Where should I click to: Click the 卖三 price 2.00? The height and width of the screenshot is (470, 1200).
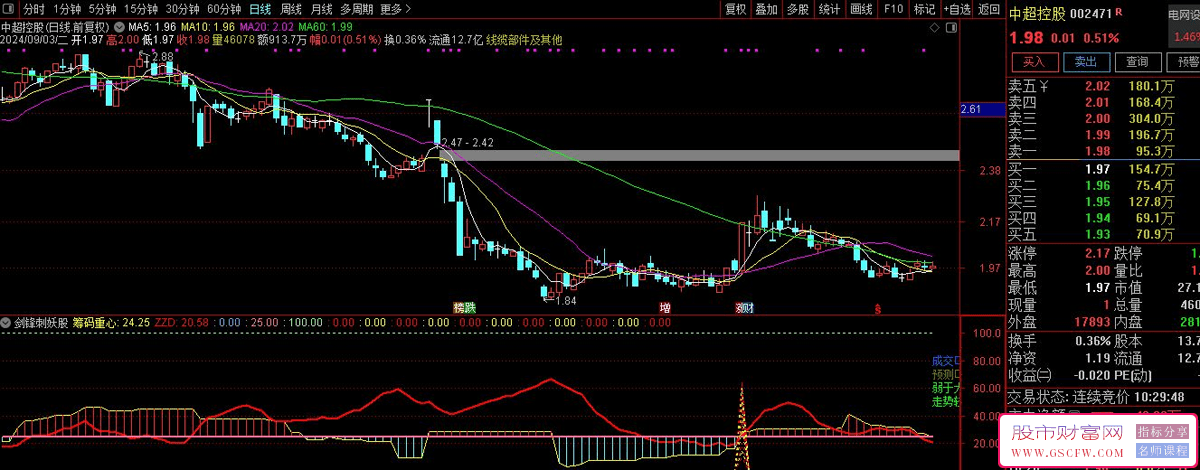(x=1097, y=118)
